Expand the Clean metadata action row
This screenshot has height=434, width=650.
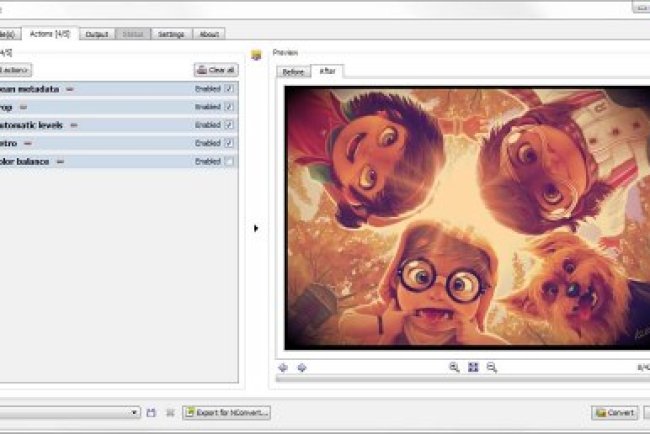coord(119,89)
